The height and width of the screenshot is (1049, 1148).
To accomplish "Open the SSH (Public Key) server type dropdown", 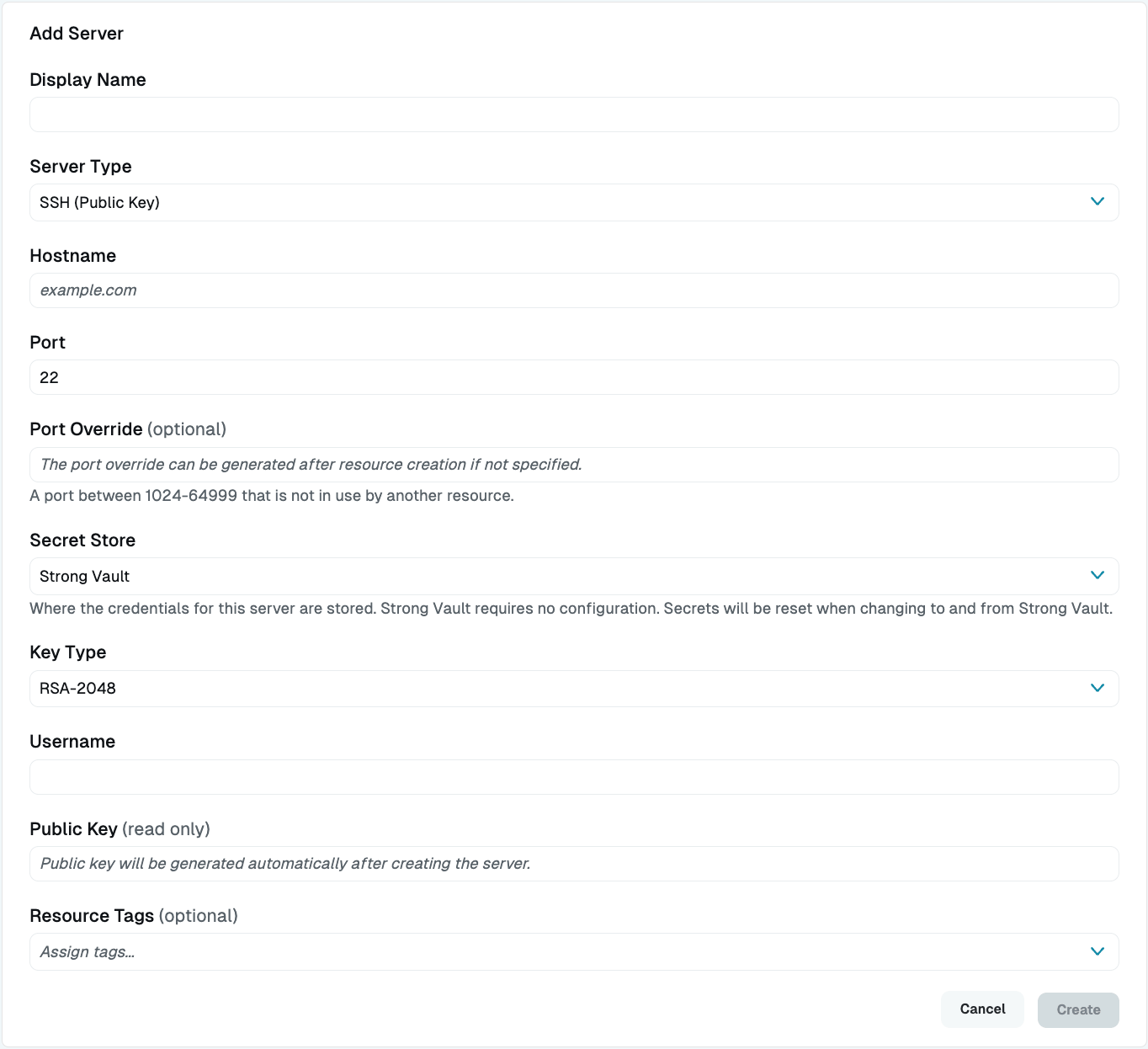I will click(x=574, y=202).
